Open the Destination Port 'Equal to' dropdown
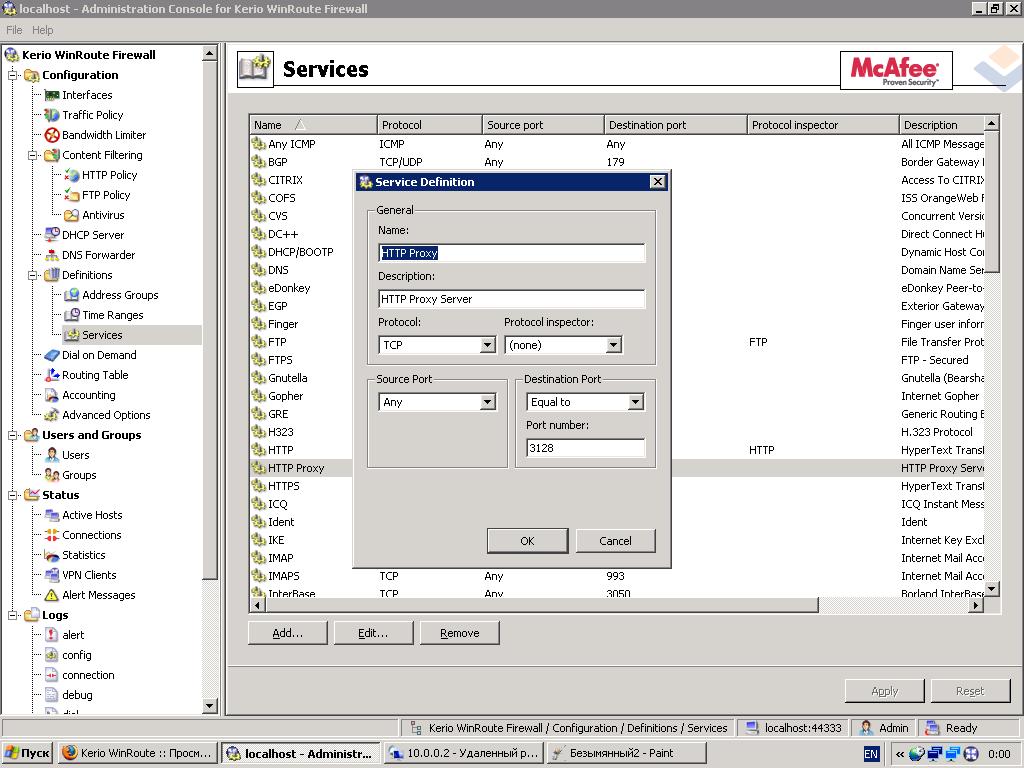The width and height of the screenshot is (1024, 768). (x=635, y=402)
